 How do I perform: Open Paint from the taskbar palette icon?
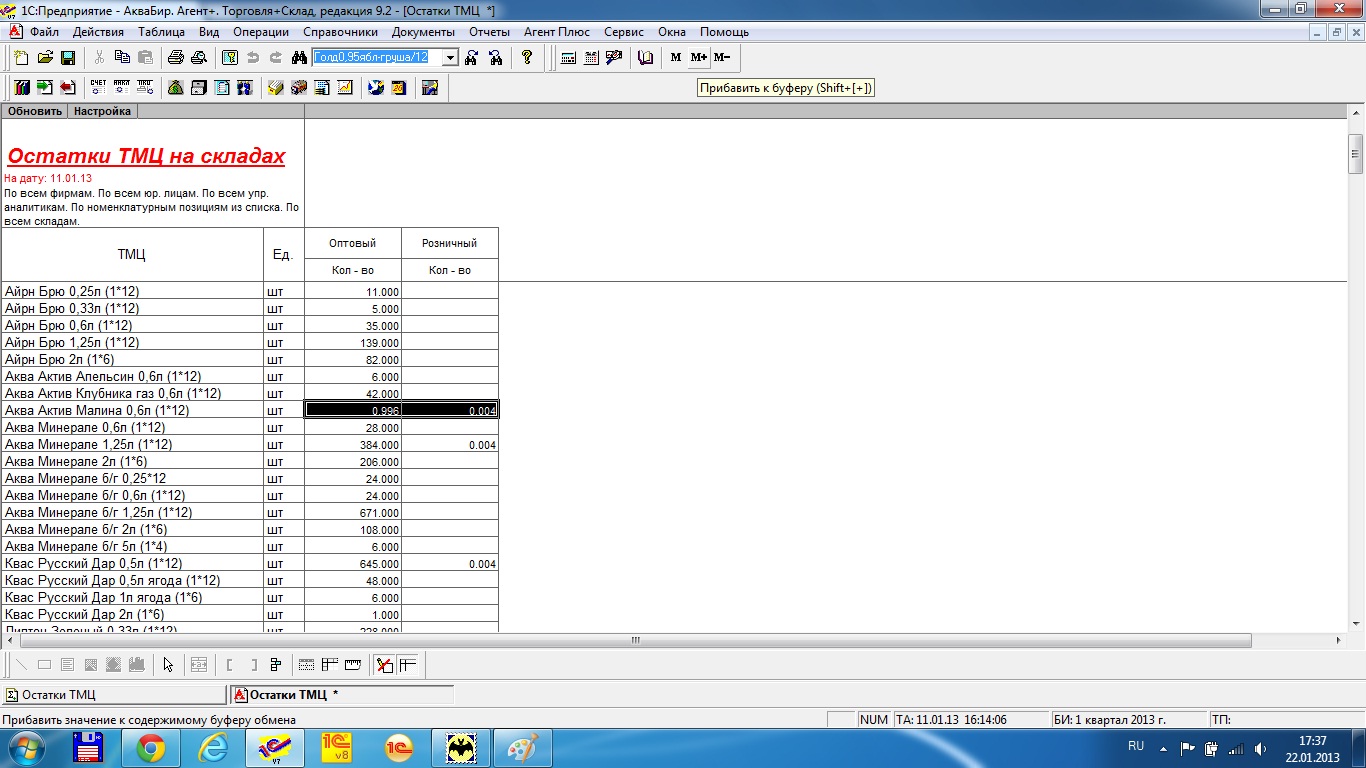click(522, 748)
